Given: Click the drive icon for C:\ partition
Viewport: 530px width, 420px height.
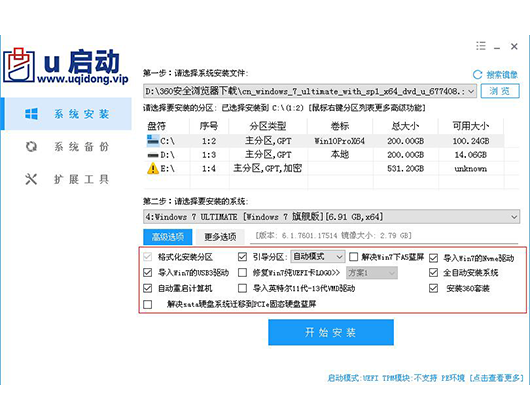Looking at the screenshot, I should pyautogui.click(x=153, y=141).
